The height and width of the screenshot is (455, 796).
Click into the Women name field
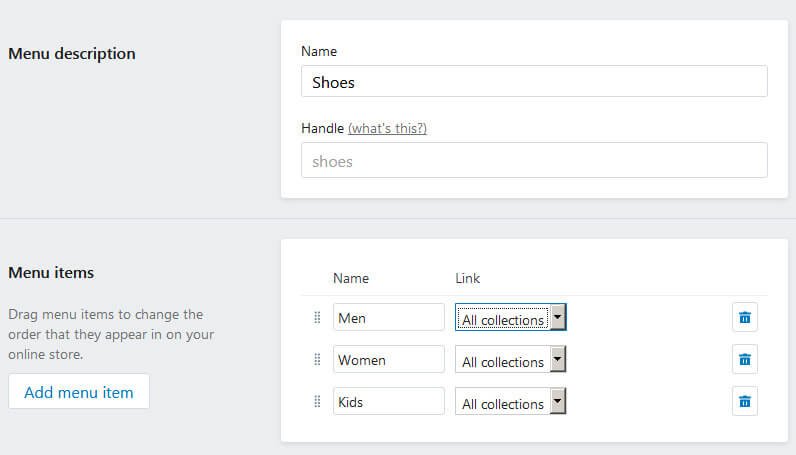coord(388,359)
